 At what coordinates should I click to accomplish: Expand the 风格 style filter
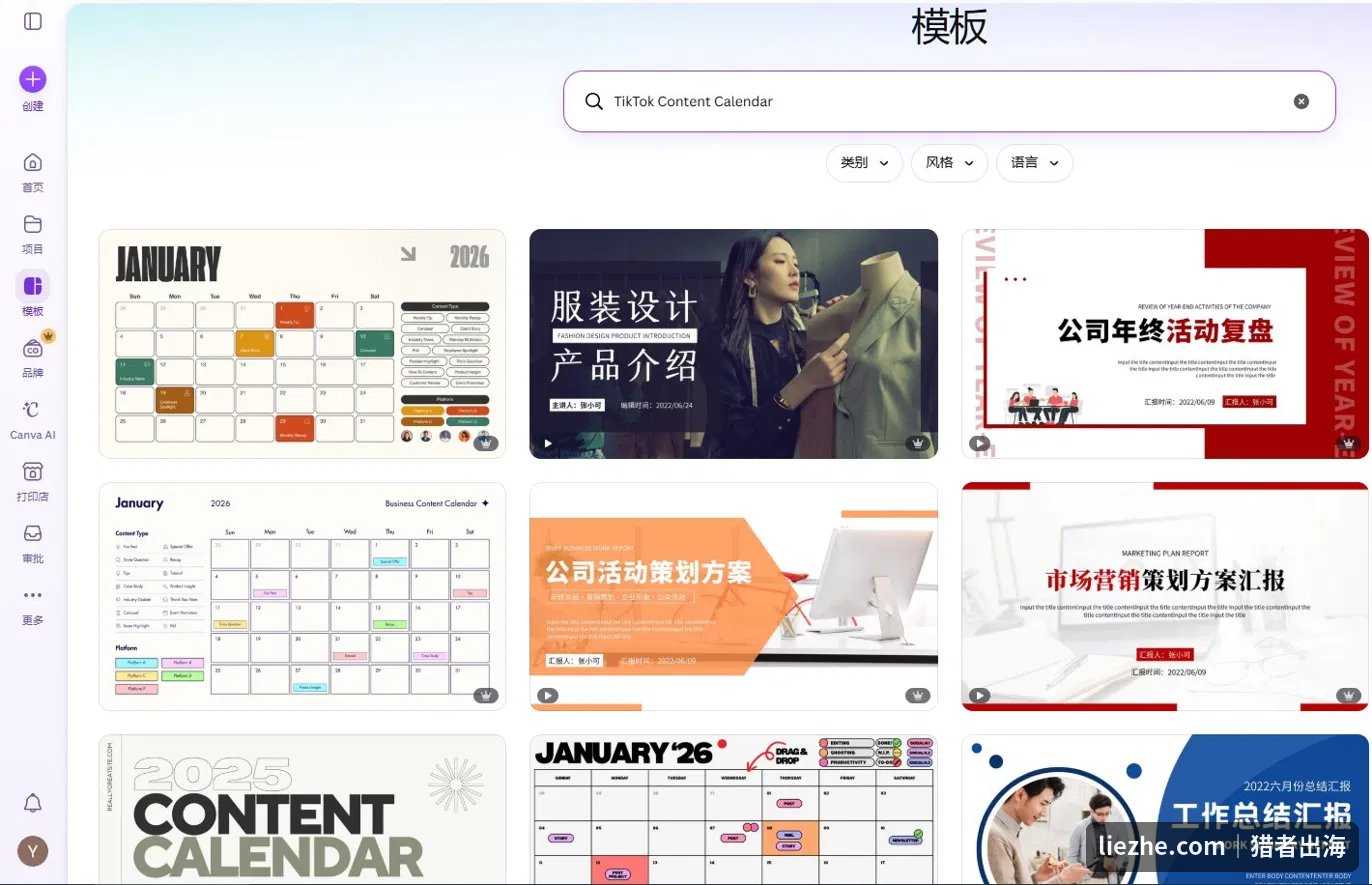pyautogui.click(x=949, y=163)
